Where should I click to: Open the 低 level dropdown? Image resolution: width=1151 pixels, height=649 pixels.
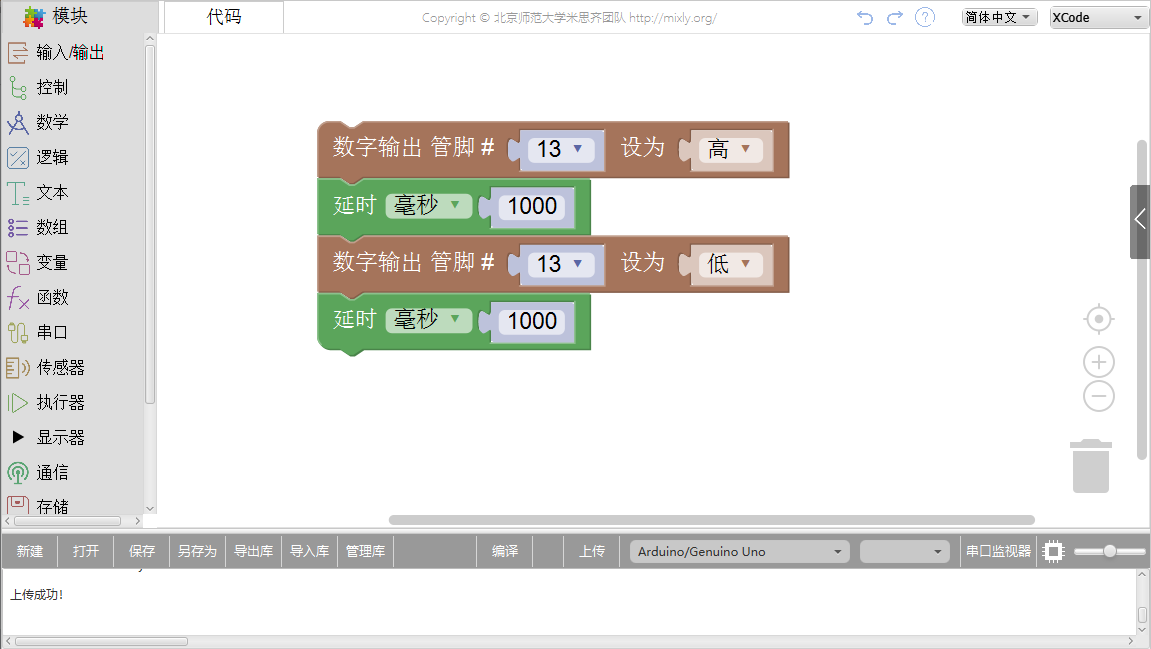click(x=730, y=264)
